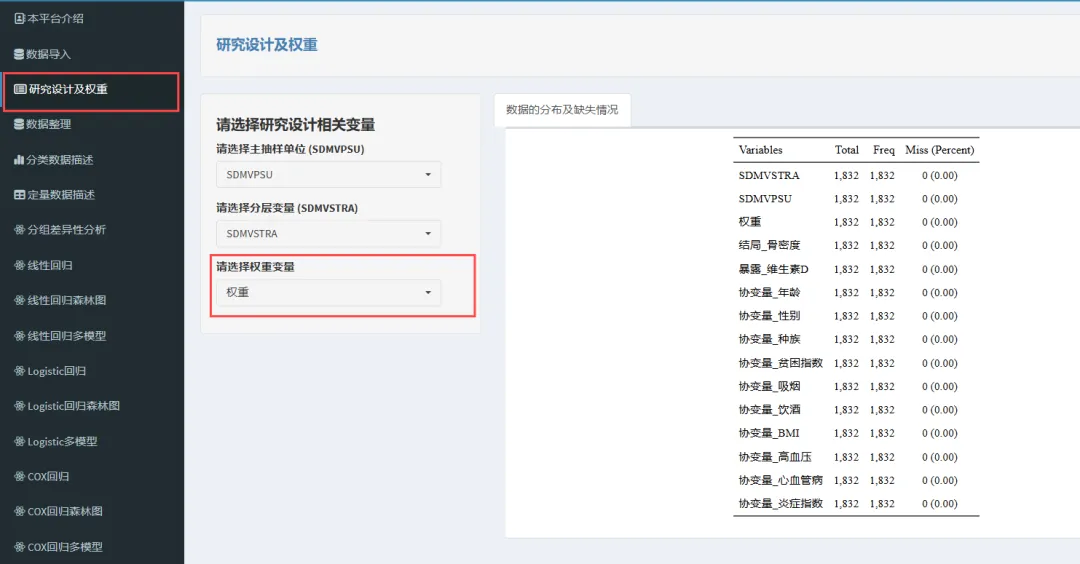Click 协变量_贫困指数 table row
This screenshot has height=564, width=1080.
856,364
